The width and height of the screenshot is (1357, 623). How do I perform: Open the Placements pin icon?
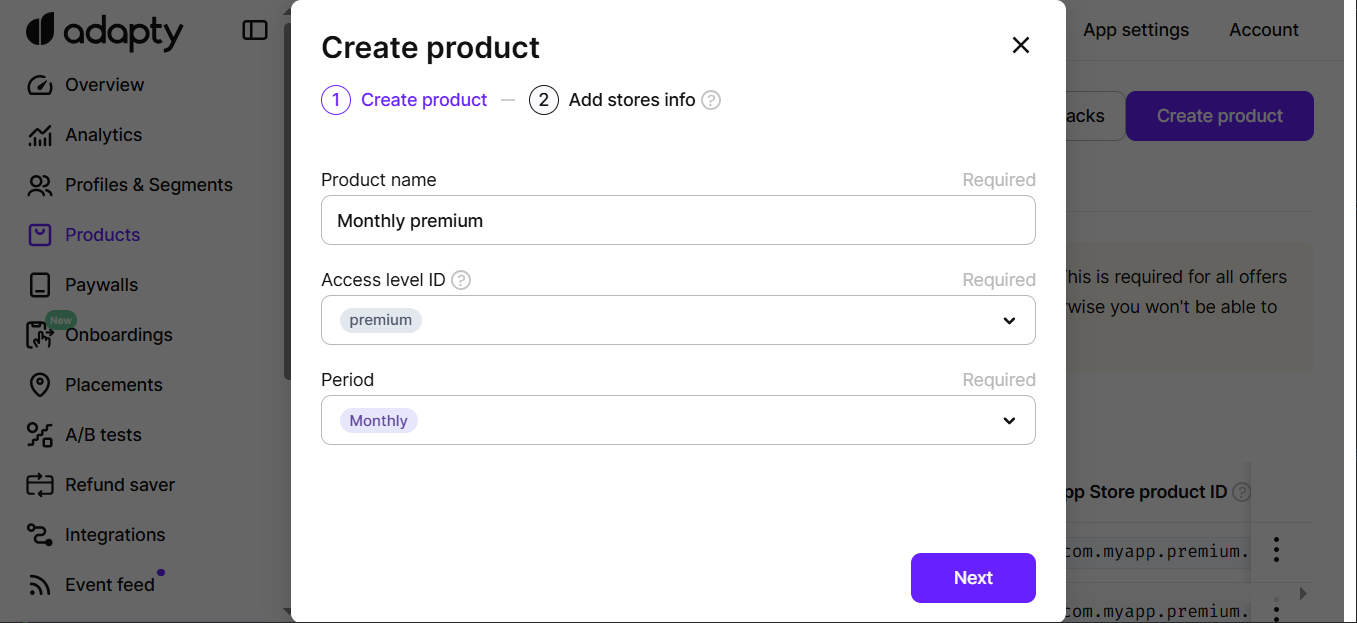point(39,385)
